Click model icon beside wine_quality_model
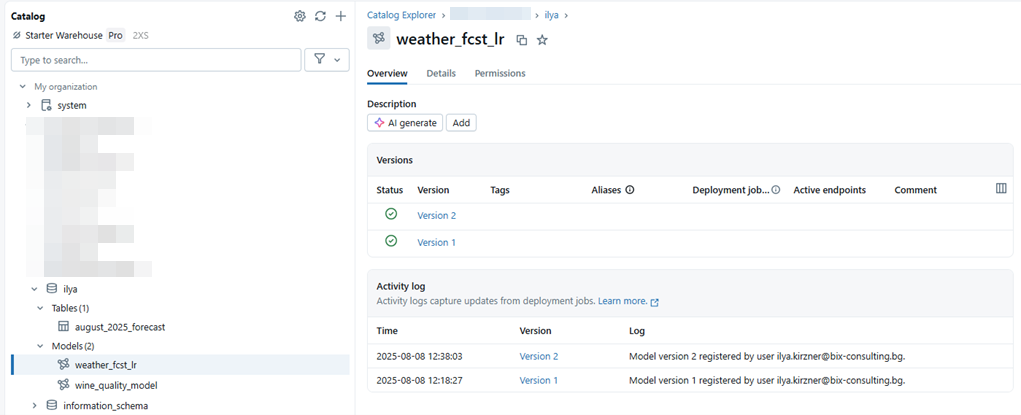The height and width of the screenshot is (415, 1021). point(64,384)
